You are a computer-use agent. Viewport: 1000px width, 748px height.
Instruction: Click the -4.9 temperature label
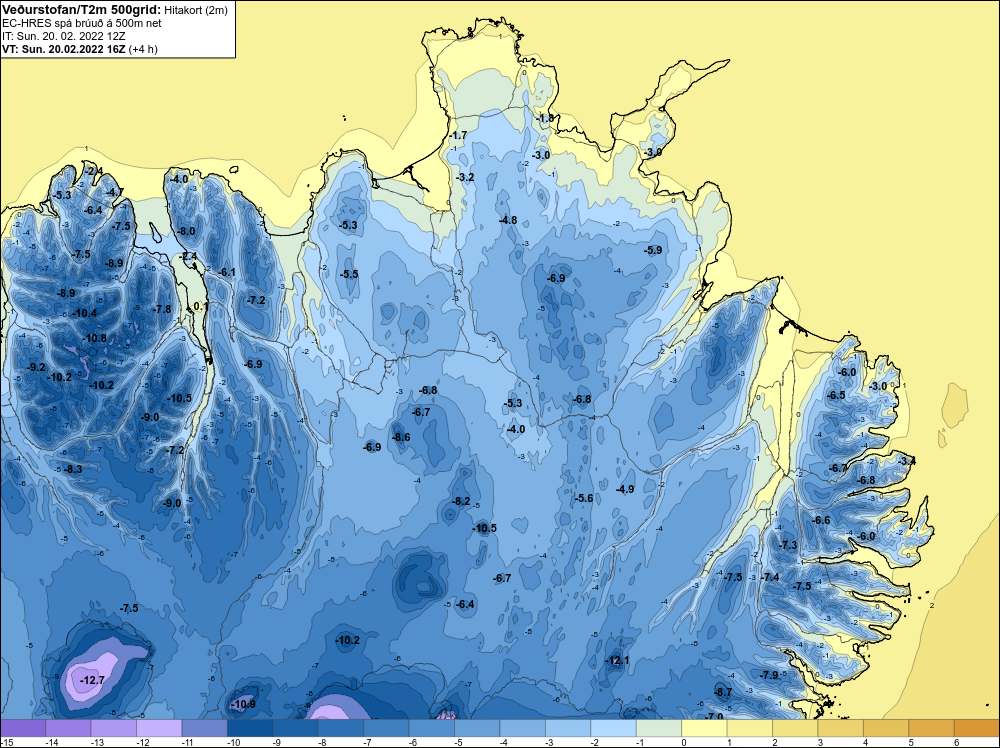coord(625,489)
